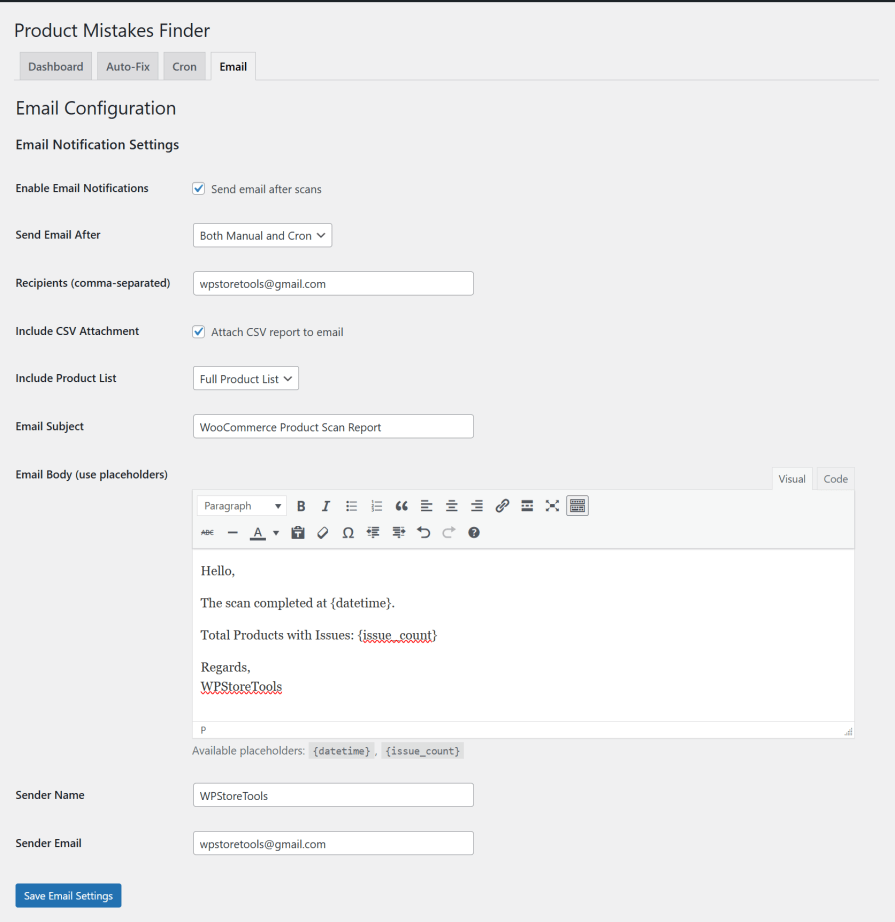Apply italic formatting to the email body
This screenshot has width=895, height=922.
tap(326, 506)
